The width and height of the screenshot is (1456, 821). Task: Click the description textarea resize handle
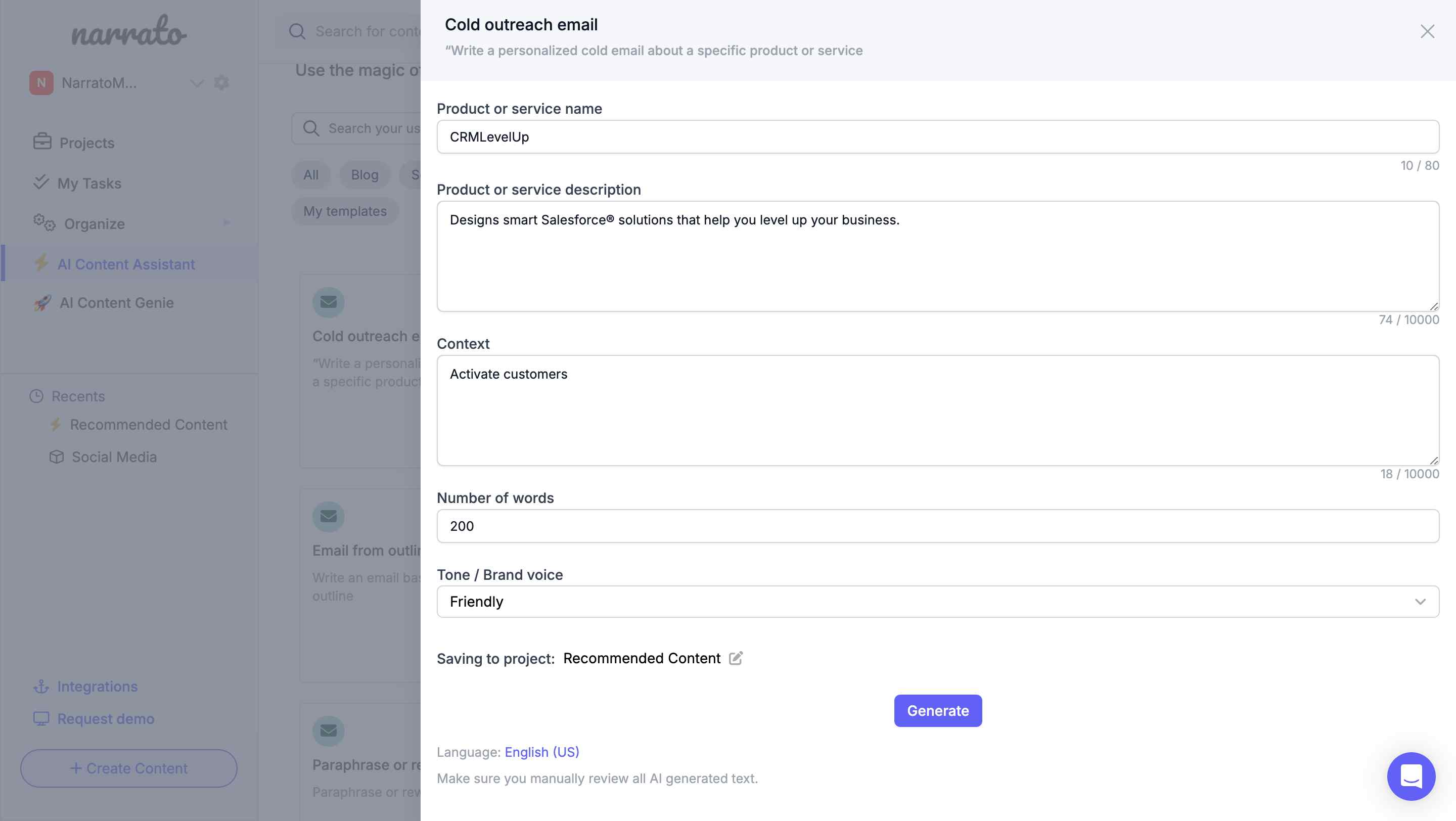pos(1434,306)
